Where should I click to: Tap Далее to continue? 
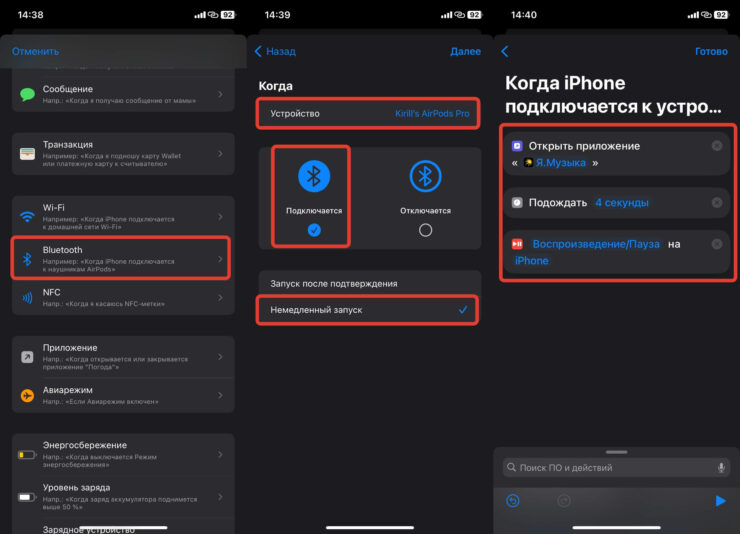click(x=465, y=51)
